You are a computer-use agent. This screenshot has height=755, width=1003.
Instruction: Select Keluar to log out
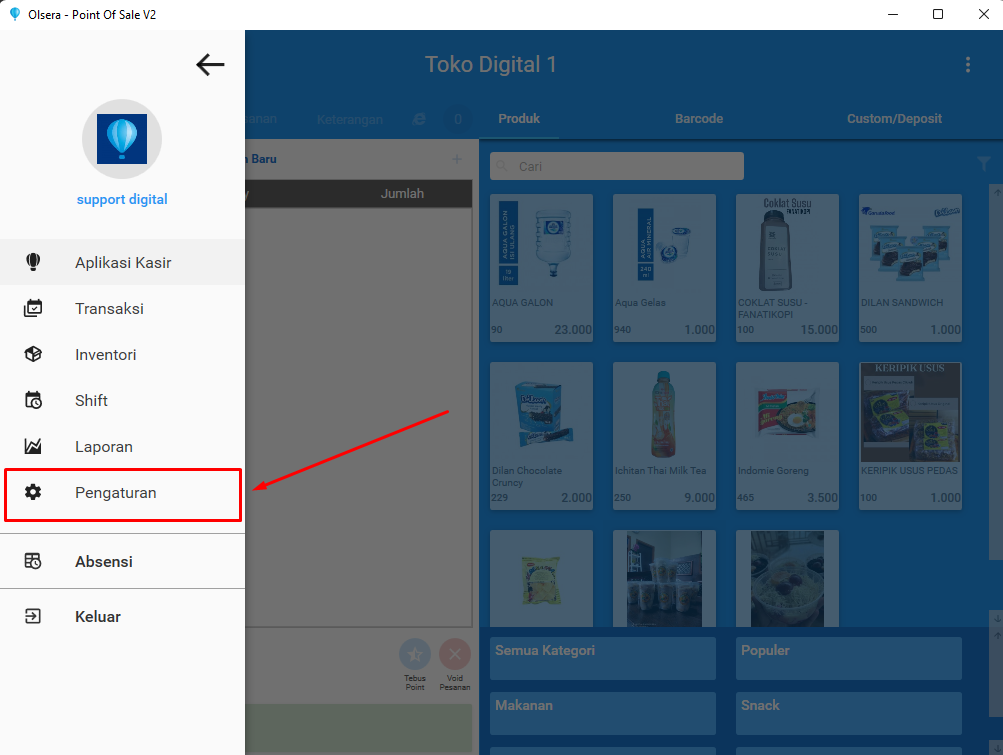122,616
